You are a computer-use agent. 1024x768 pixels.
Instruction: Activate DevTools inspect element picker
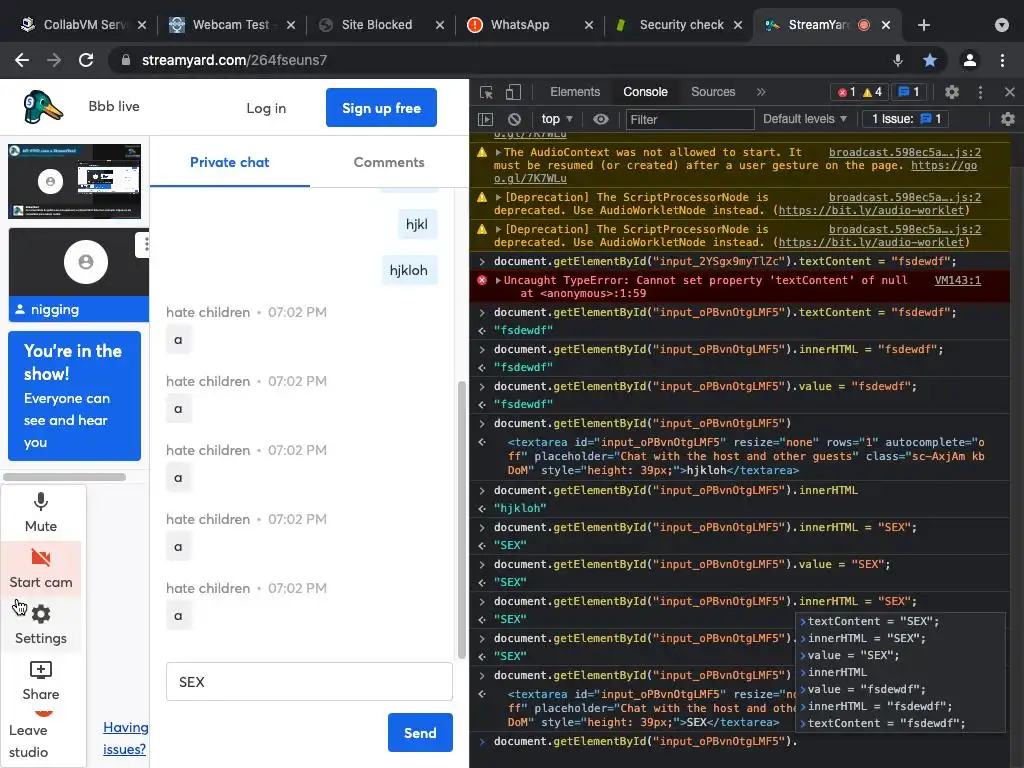(x=487, y=92)
